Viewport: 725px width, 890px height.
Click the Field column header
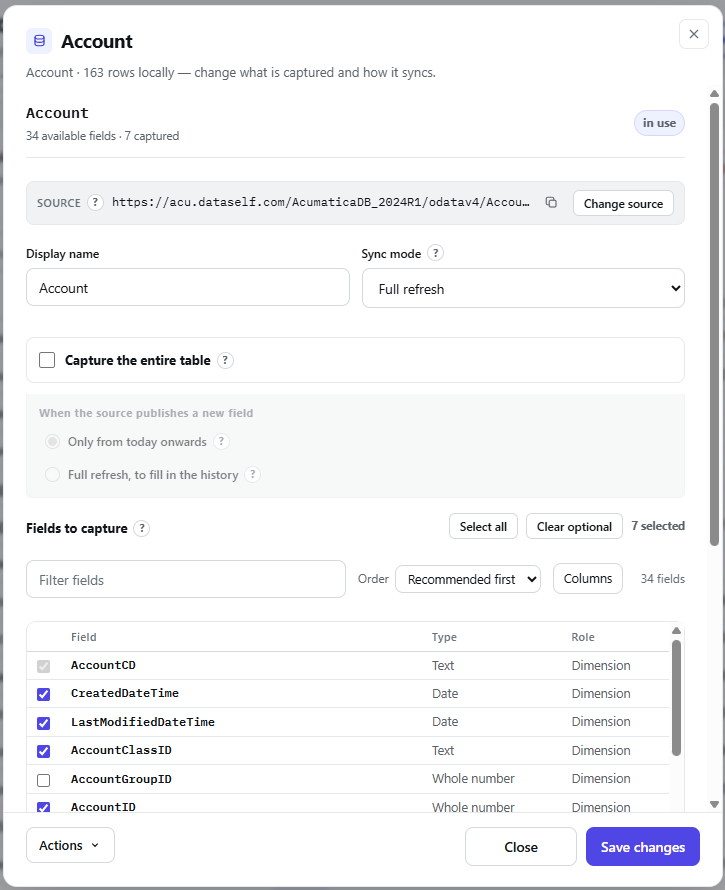point(83,637)
